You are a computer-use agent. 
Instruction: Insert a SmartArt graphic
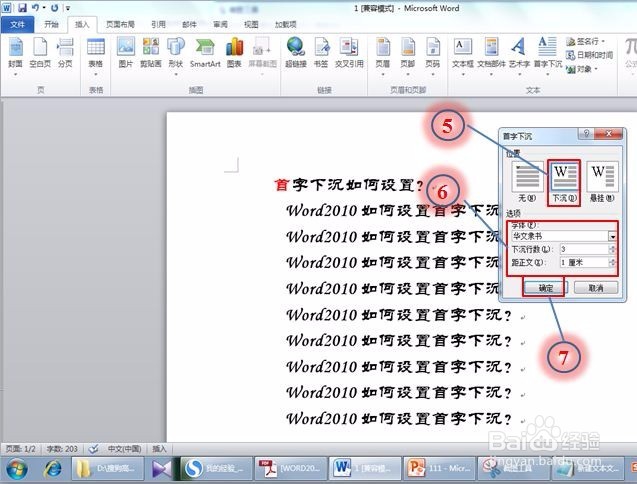point(205,53)
